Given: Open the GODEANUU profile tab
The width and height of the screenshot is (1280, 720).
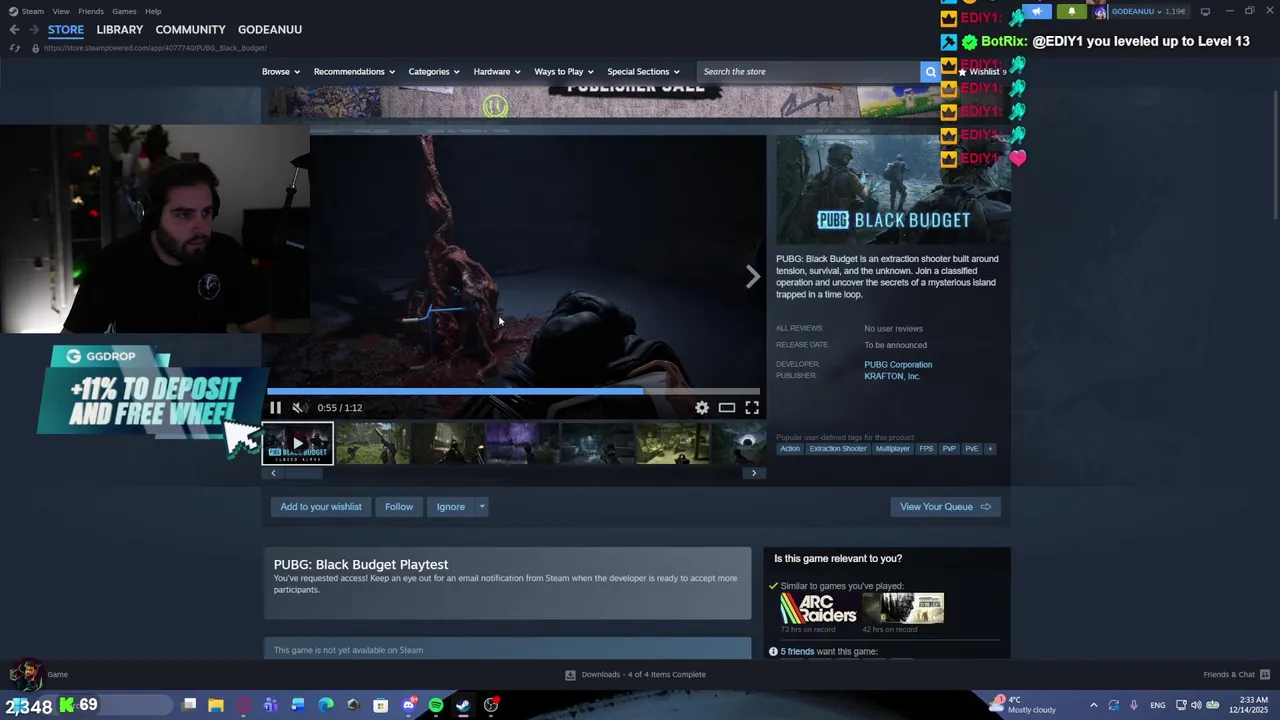Looking at the screenshot, I should [270, 29].
